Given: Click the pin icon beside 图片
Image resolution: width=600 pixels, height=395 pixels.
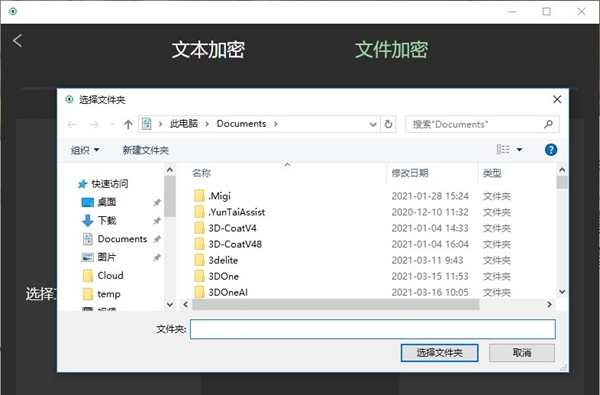Looking at the screenshot, I should (157, 258).
